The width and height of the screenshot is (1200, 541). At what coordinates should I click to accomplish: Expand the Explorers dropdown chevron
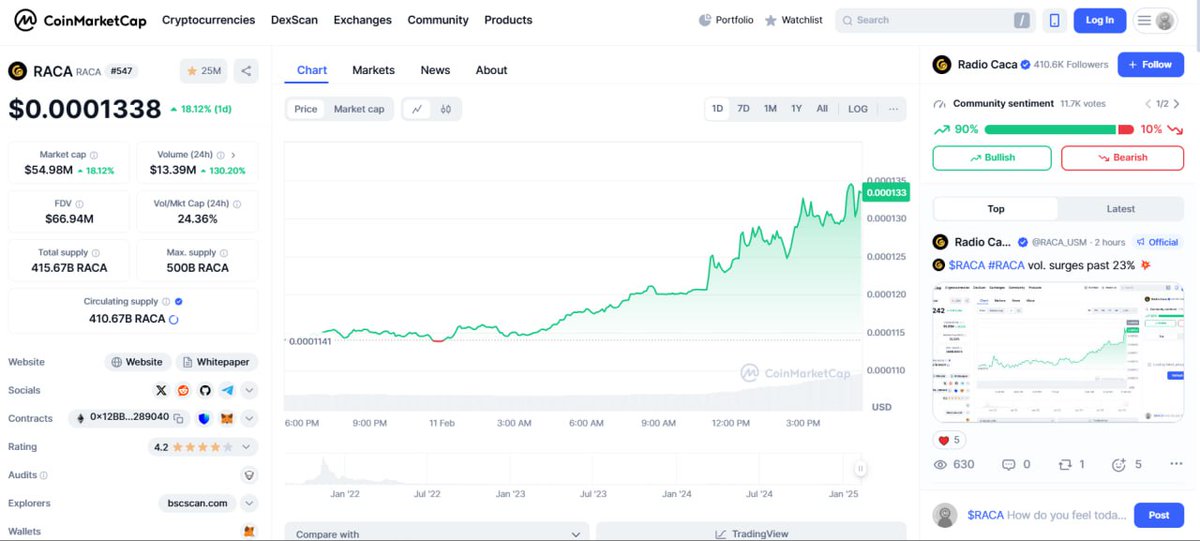click(x=250, y=503)
